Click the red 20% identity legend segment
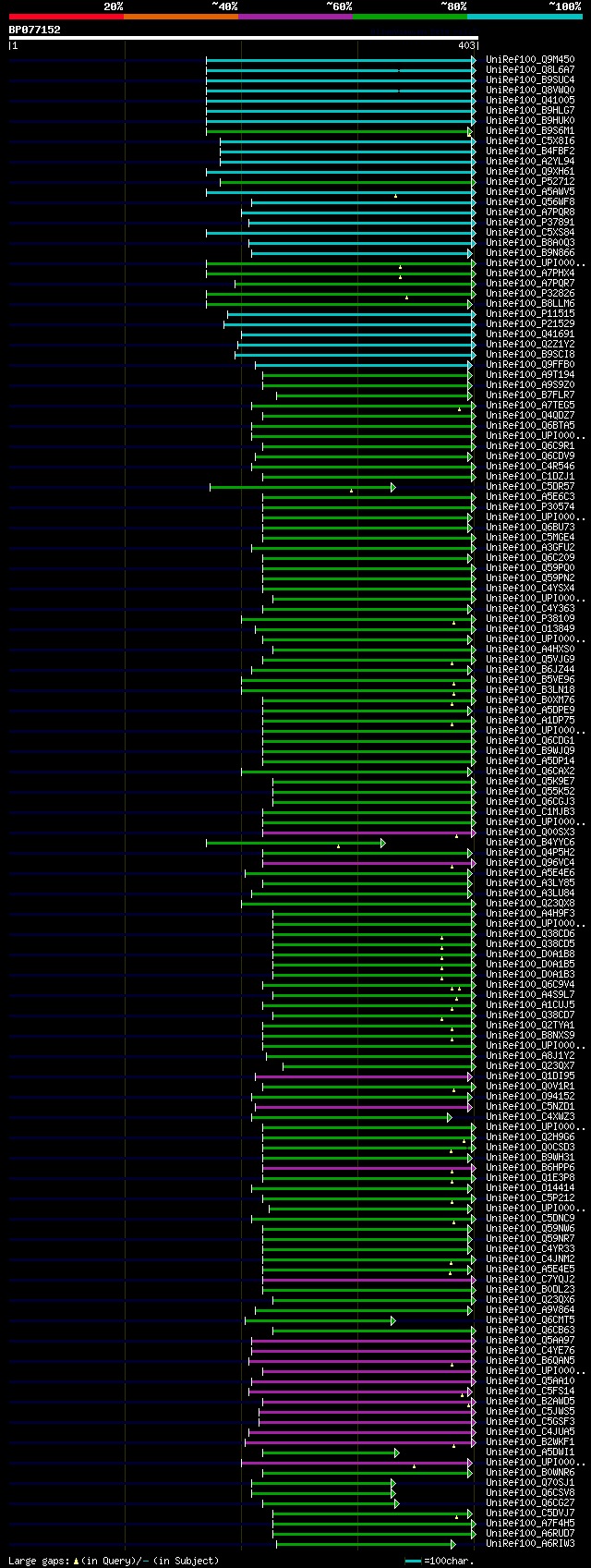The height and width of the screenshot is (1568, 591). click(x=66, y=17)
